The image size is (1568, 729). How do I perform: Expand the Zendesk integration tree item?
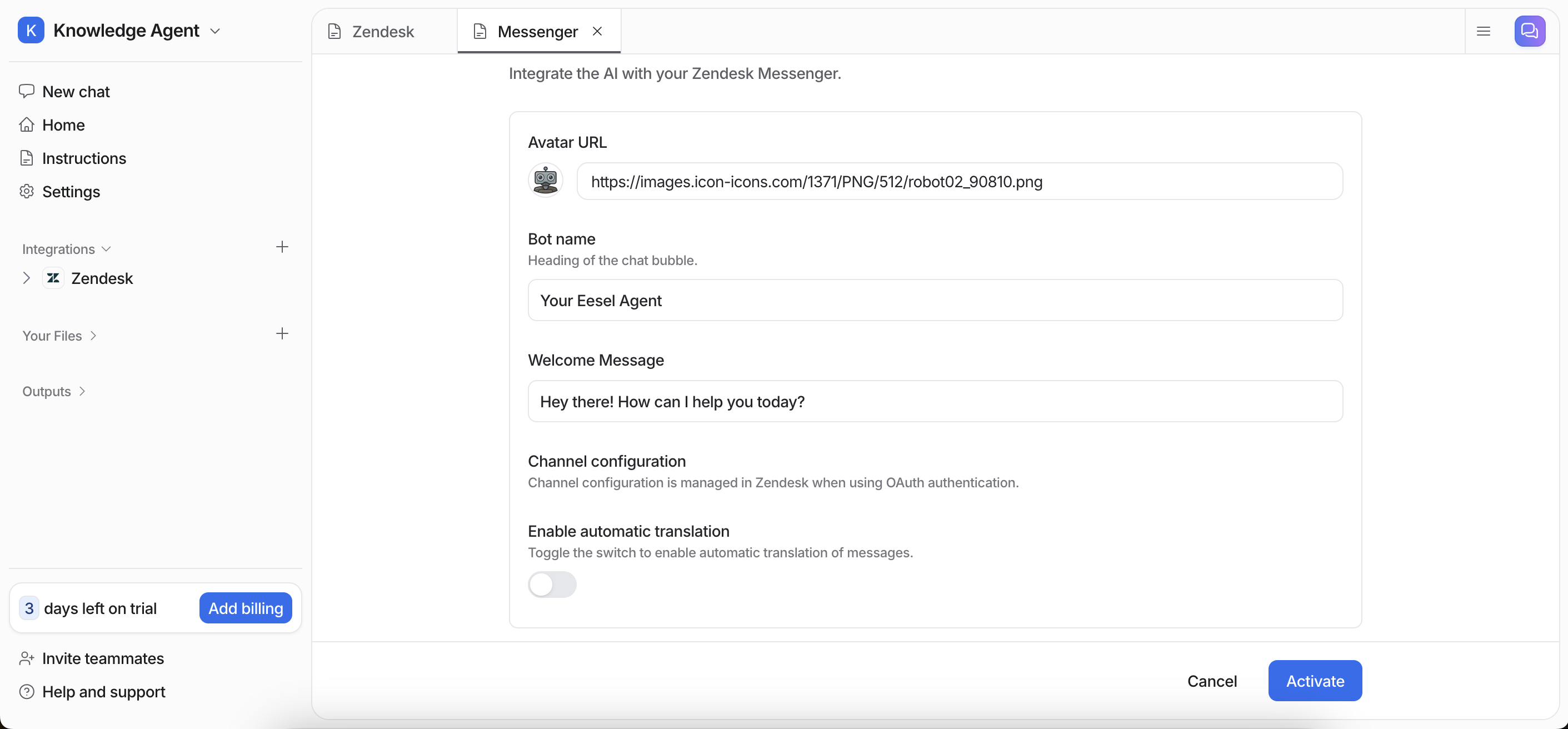[x=26, y=278]
